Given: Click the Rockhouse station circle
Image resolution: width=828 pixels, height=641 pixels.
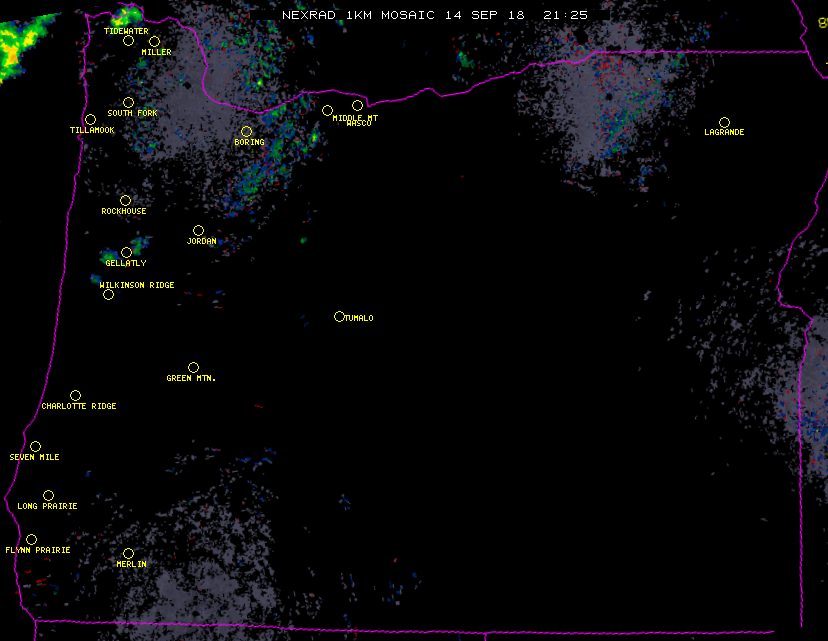Looking at the screenshot, I should click(x=125, y=201).
